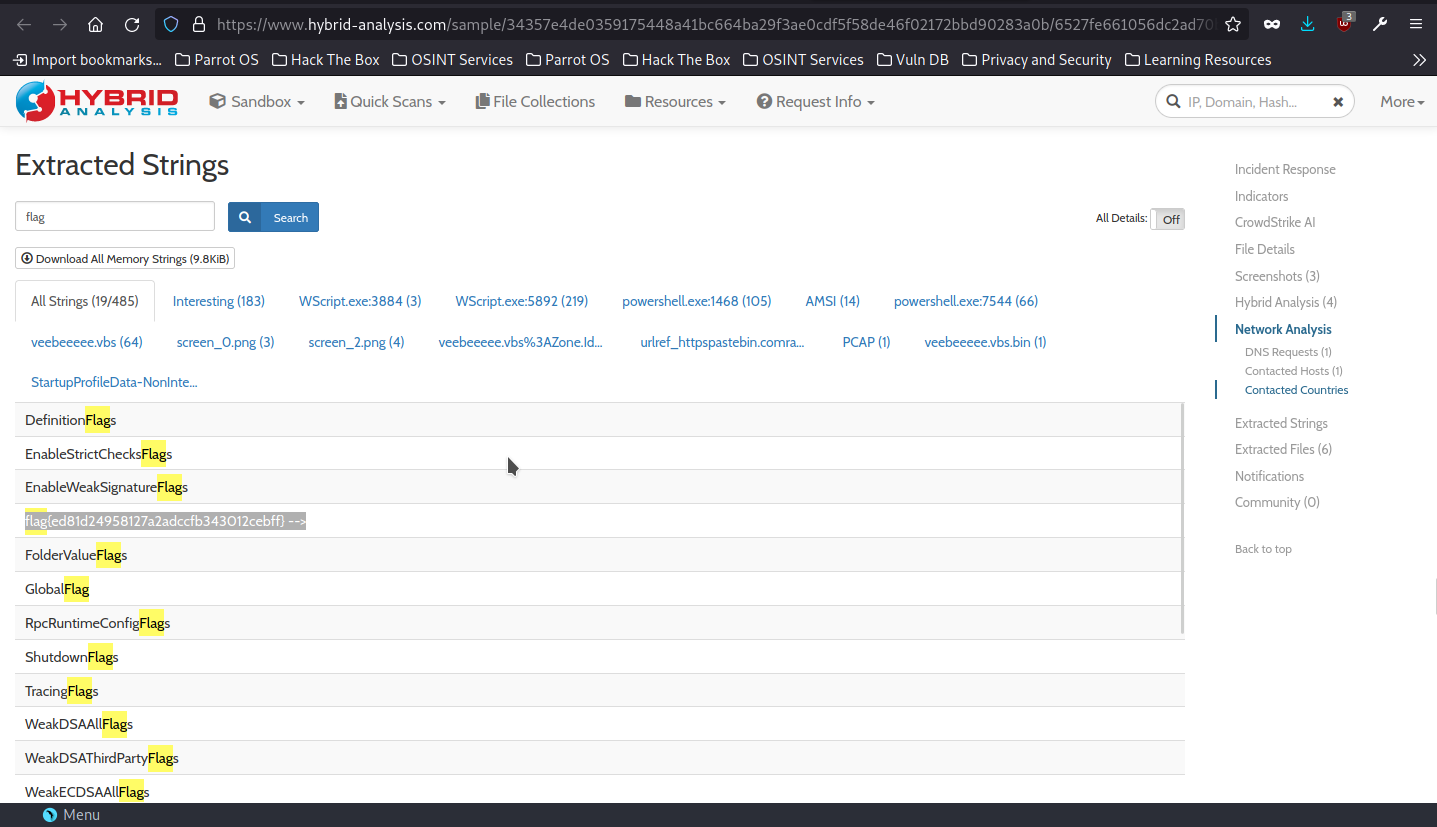This screenshot has height=827, width=1437.
Task: Click the strings list vertical scrollbar
Action: [1183, 518]
